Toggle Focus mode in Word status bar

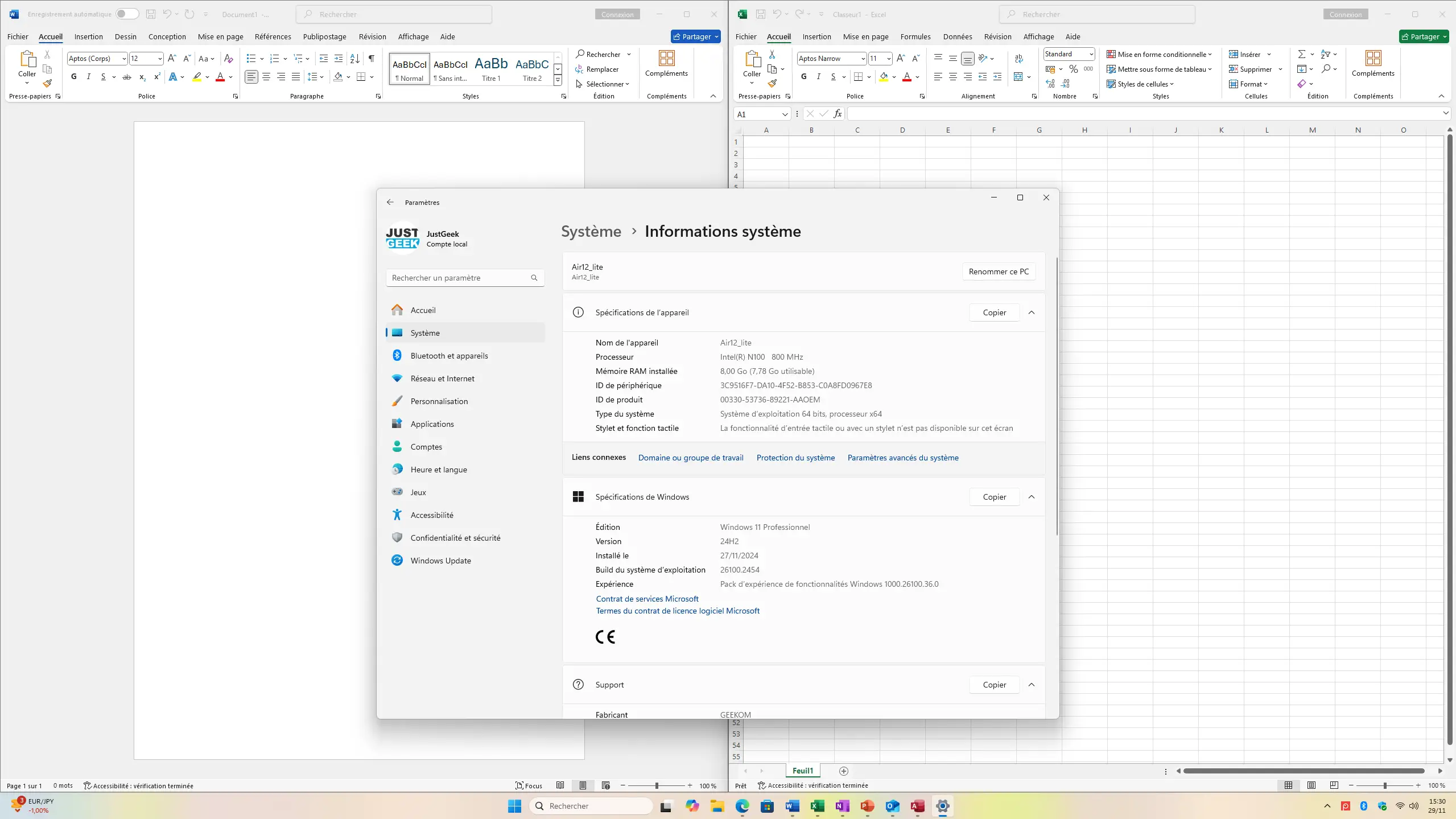point(529,786)
